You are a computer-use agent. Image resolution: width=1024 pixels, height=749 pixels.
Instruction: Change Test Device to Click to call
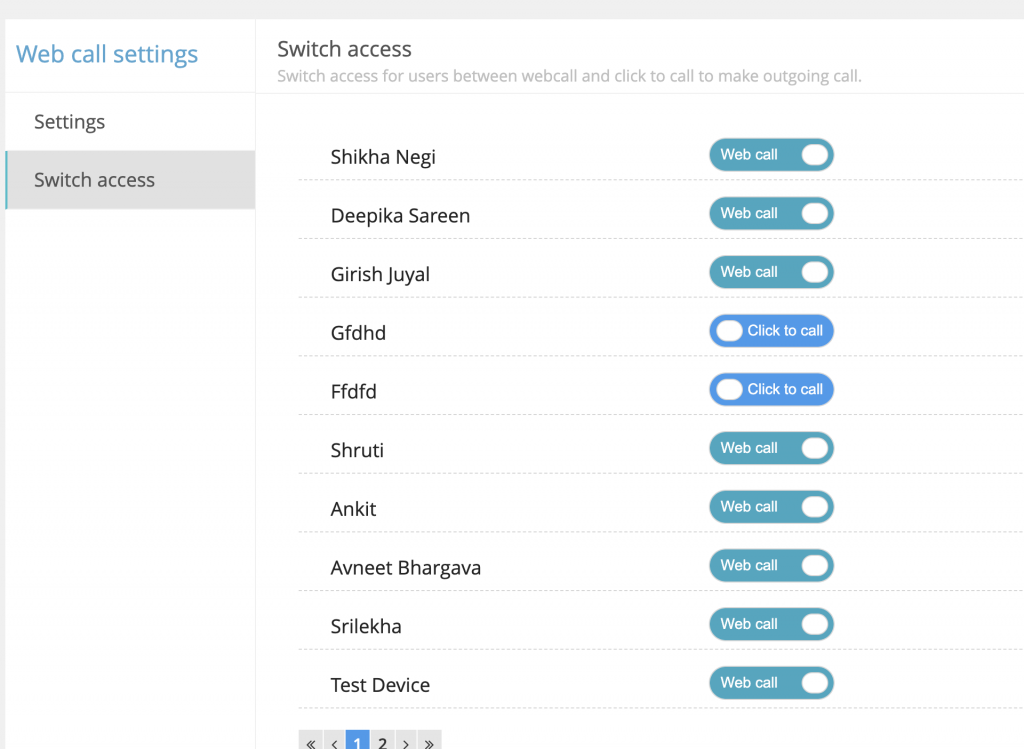coord(771,683)
